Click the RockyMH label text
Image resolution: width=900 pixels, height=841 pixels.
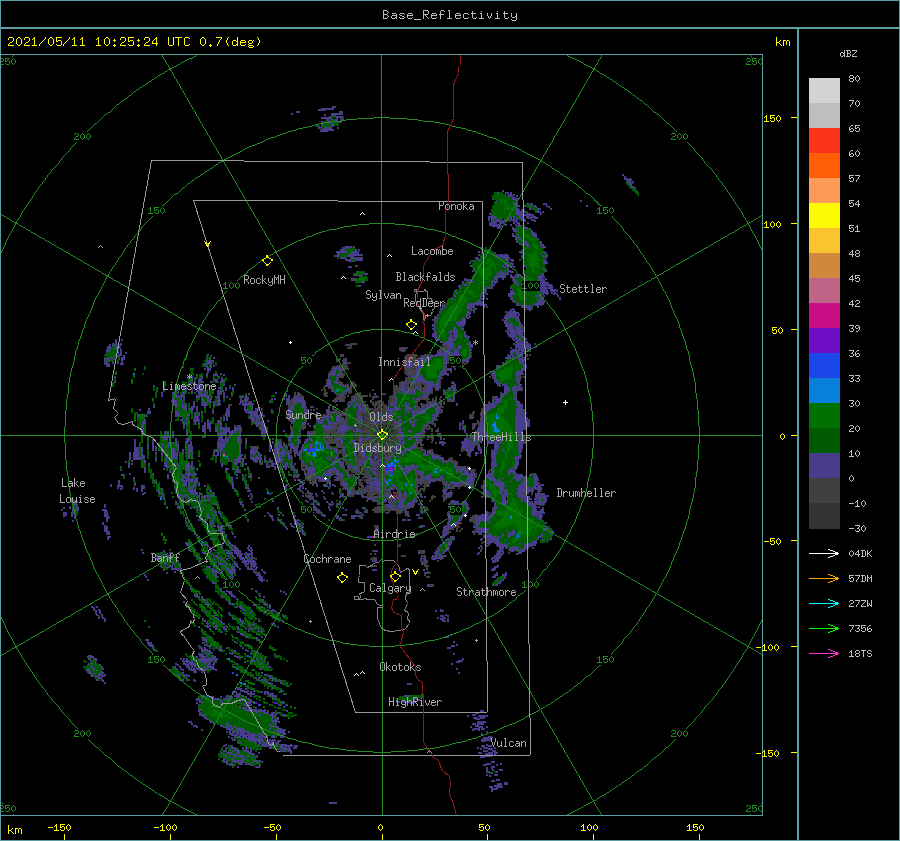264,280
